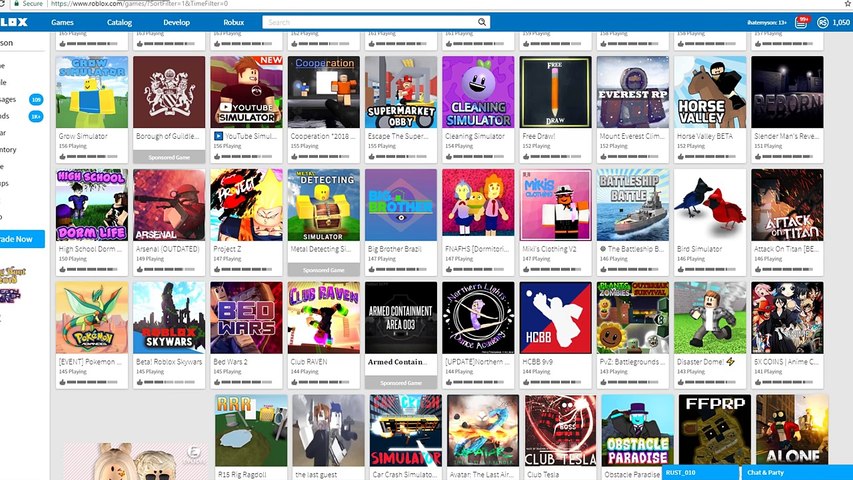Open R15 Rig Ragdoll thumbnail
The height and width of the screenshot is (480, 853).
tap(251, 430)
